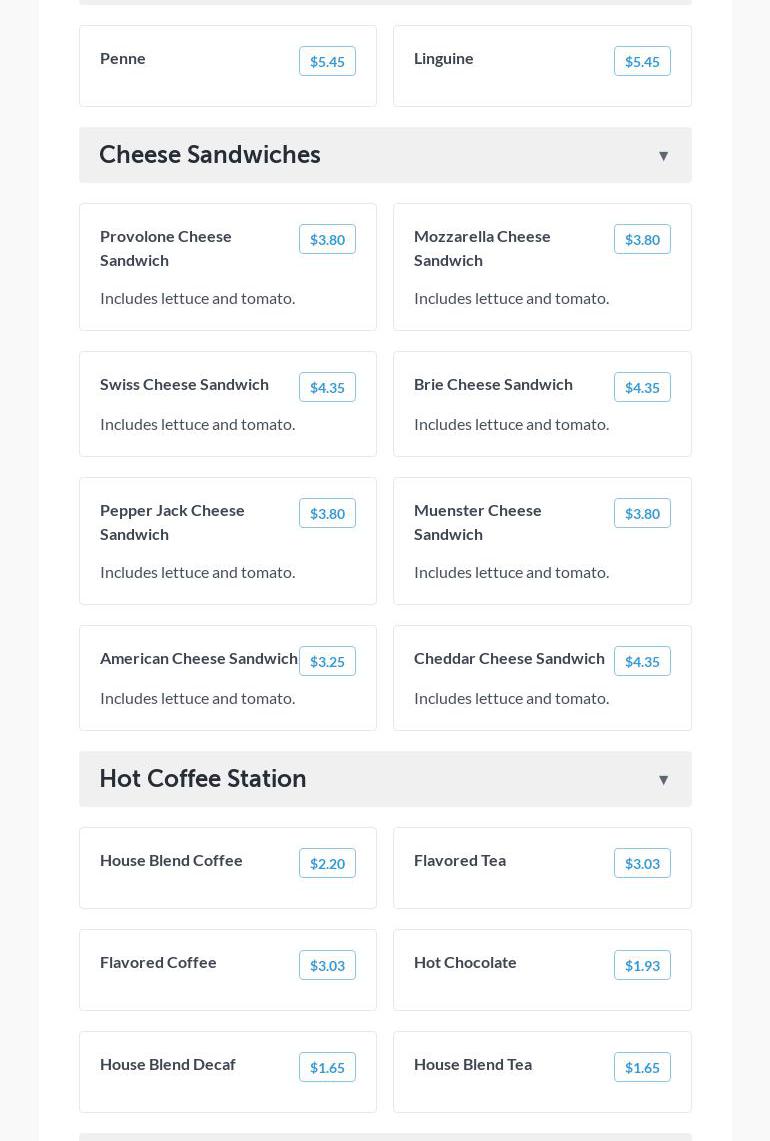Add Penne for $5.45
Image resolution: width=770 pixels, height=1141 pixels.
327,62
